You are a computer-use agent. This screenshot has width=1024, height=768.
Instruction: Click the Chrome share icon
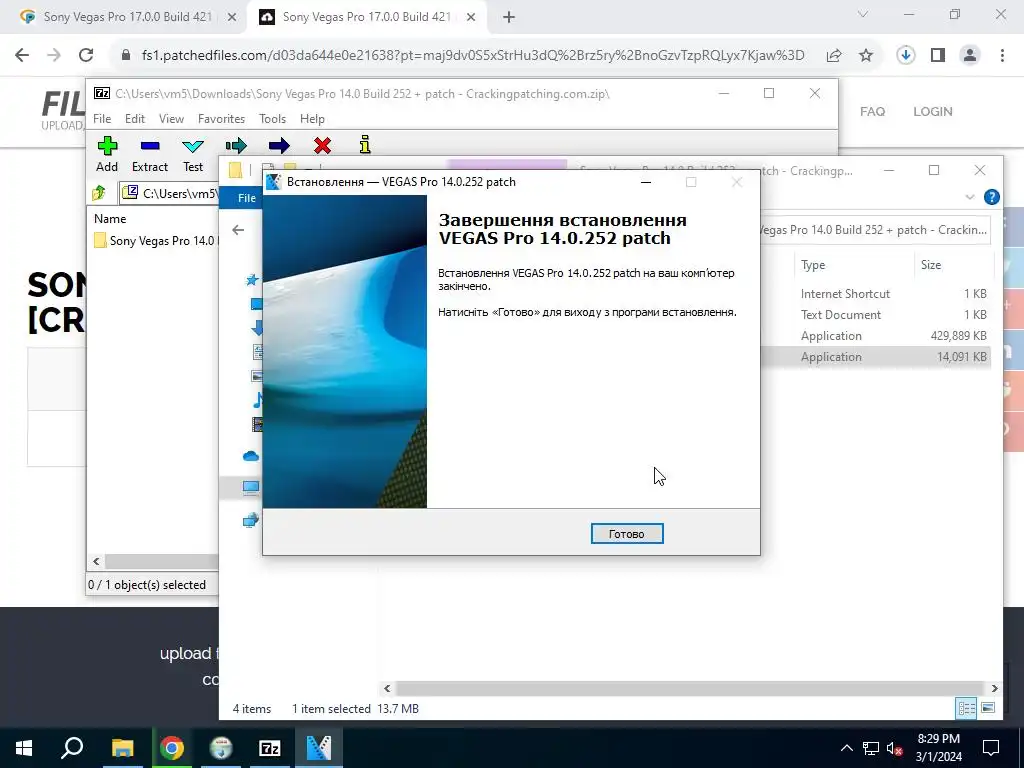click(834, 56)
